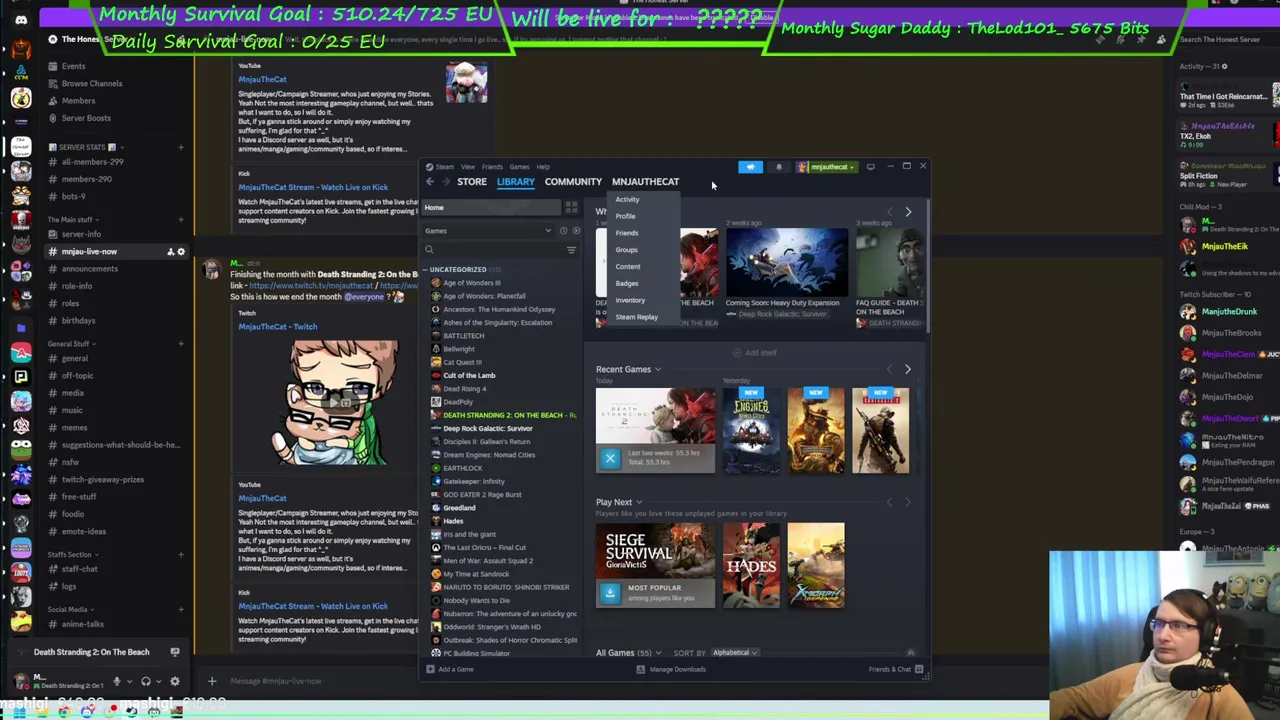Go back with Steam's left arrow
The width and height of the screenshot is (1280, 720).
click(x=430, y=182)
